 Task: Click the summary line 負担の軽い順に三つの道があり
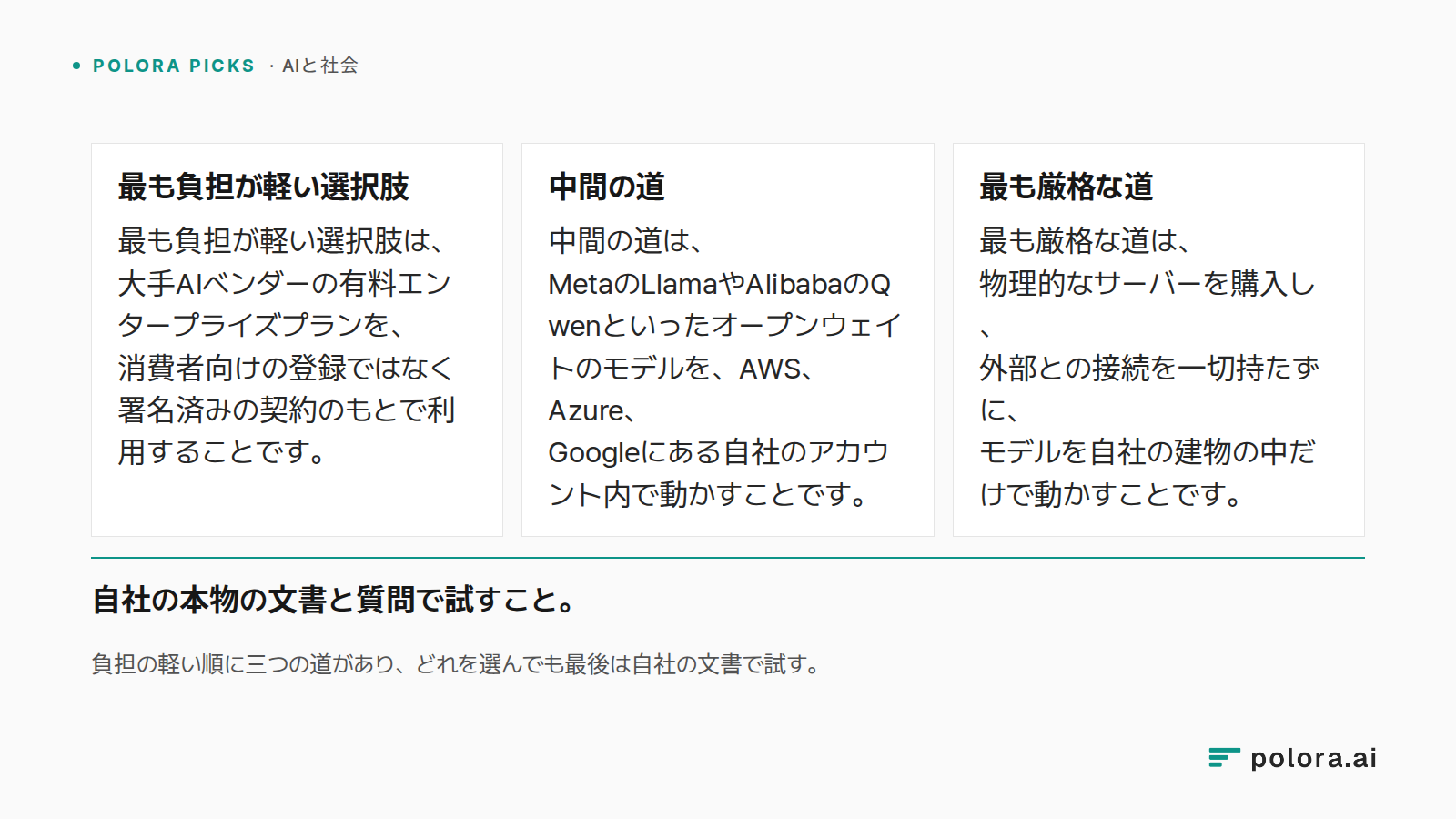tap(457, 664)
